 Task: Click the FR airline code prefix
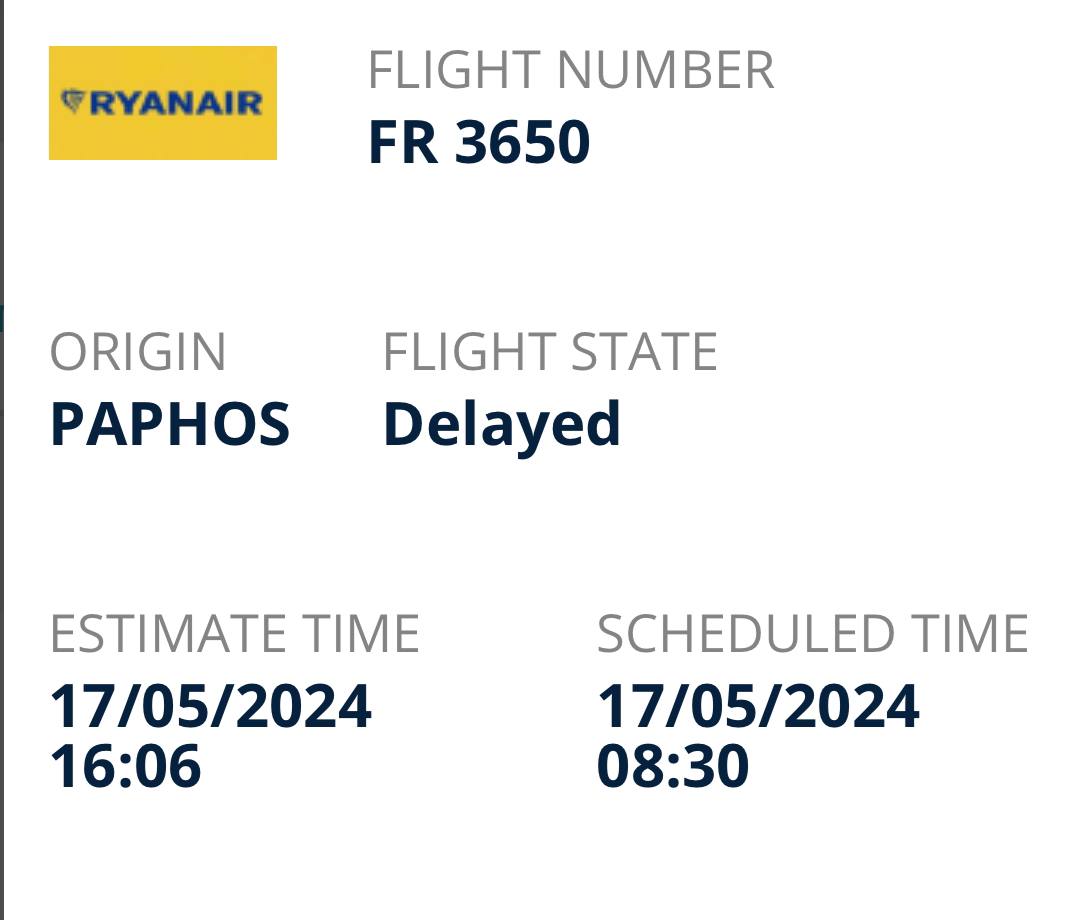(x=402, y=143)
